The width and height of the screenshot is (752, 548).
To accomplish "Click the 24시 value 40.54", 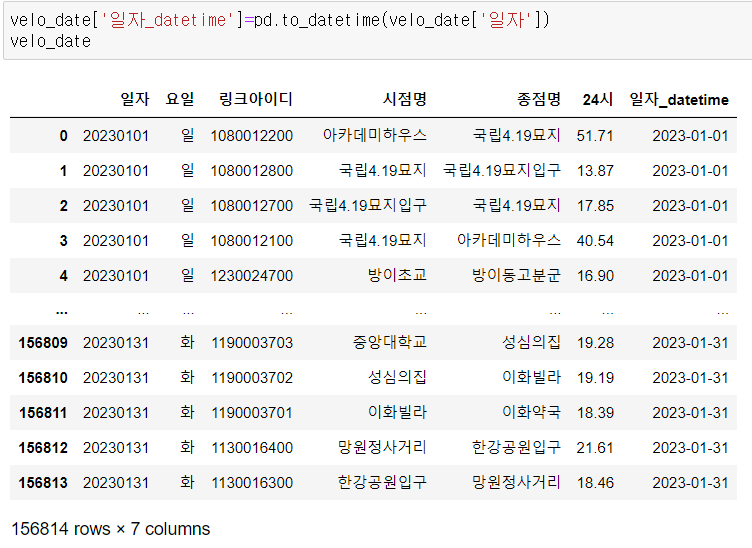I will [x=595, y=241].
